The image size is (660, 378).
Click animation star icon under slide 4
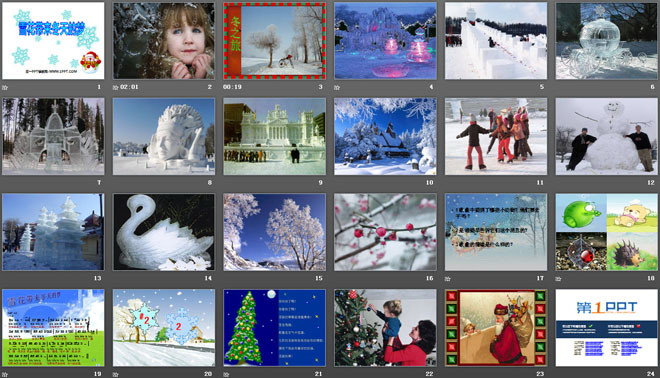pyautogui.click(x=337, y=88)
